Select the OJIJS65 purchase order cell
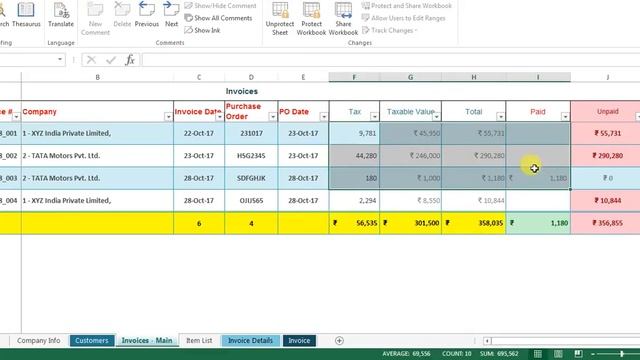The image size is (640, 360). click(x=251, y=201)
